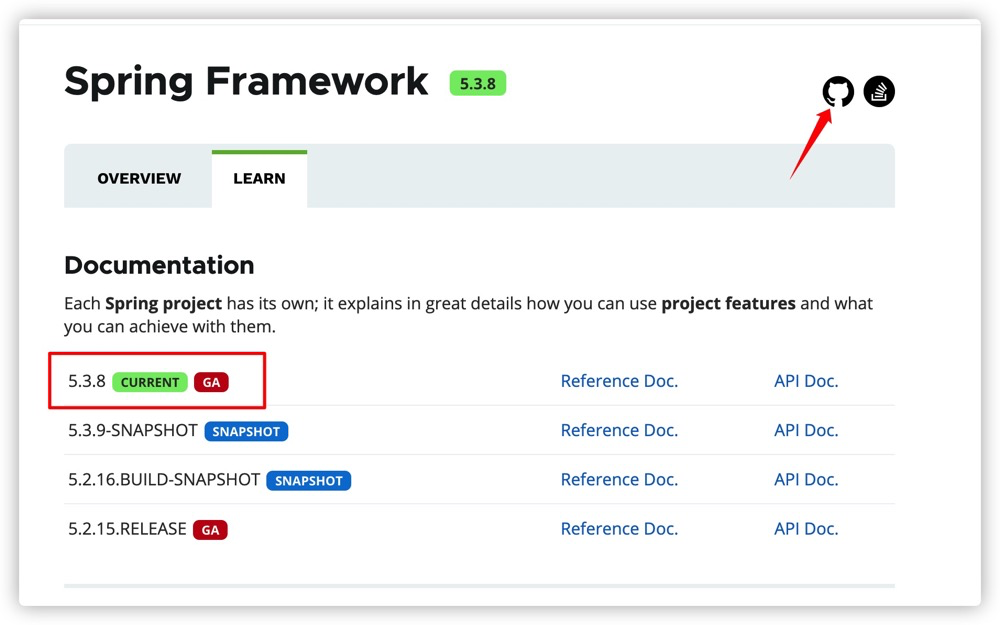Image resolution: width=1000 pixels, height=625 pixels.
Task: Select the LEARN tab
Action: point(260,179)
